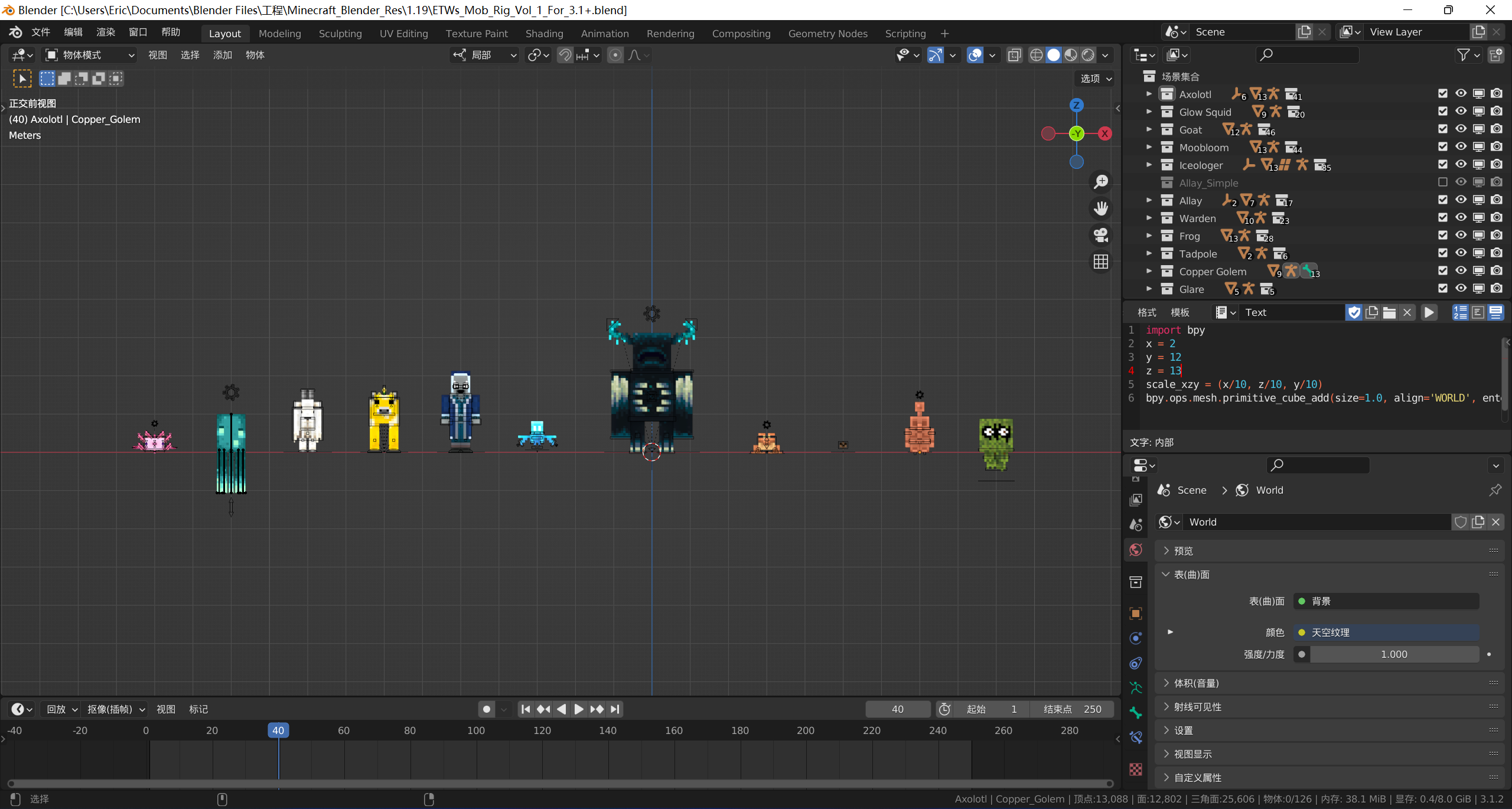
Task: Enable the Allay_Simple collection checkbox
Action: pyautogui.click(x=1443, y=182)
